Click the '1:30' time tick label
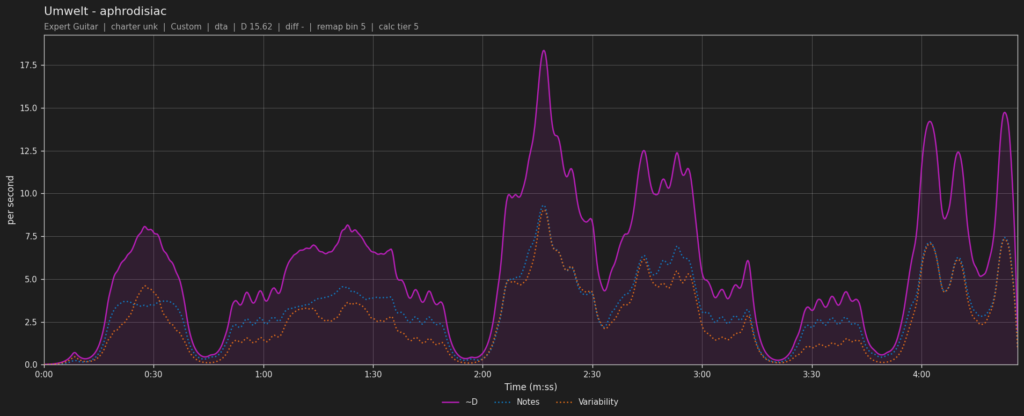The image size is (1024, 416). pos(373,375)
